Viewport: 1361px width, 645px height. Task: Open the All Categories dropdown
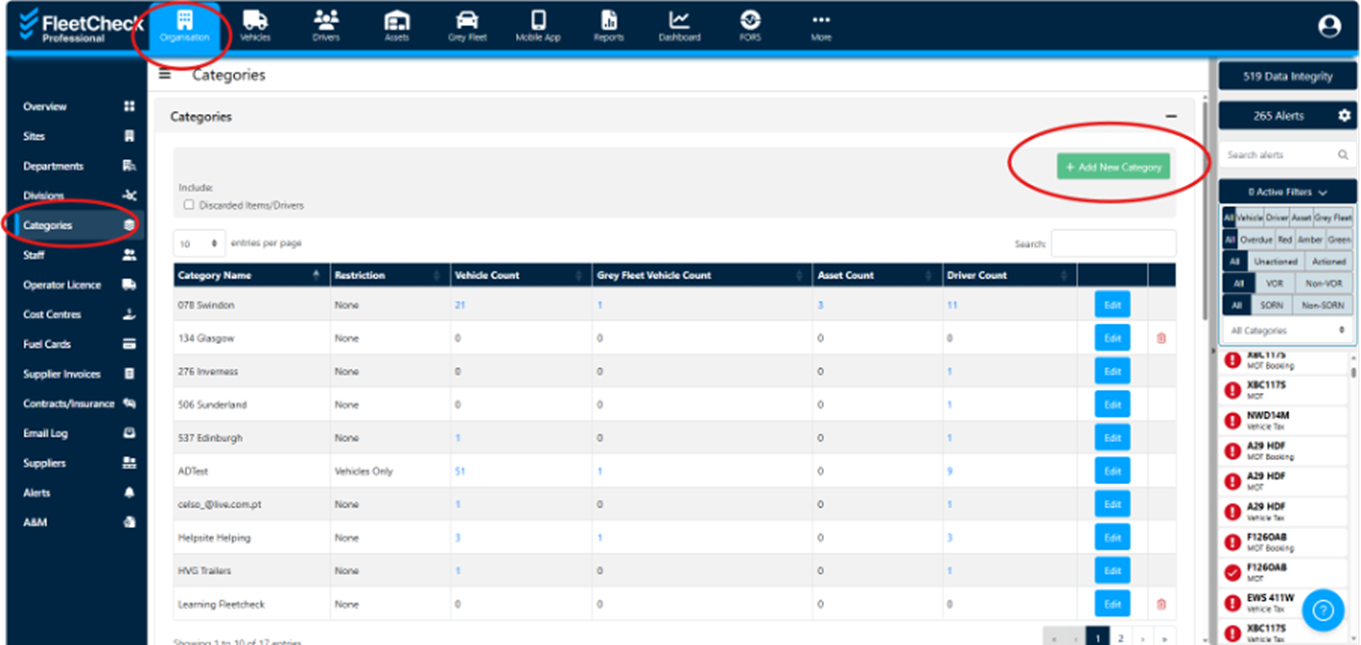pyautogui.click(x=1286, y=330)
